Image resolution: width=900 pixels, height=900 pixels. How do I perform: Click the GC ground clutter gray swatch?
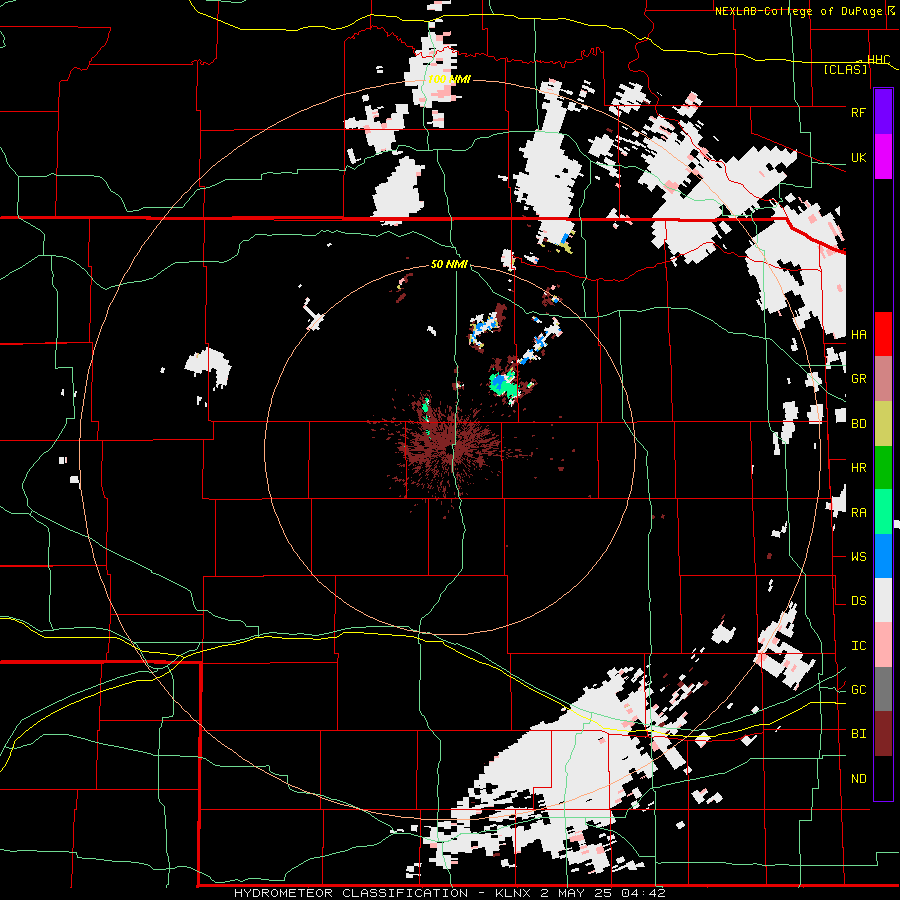[x=883, y=689]
